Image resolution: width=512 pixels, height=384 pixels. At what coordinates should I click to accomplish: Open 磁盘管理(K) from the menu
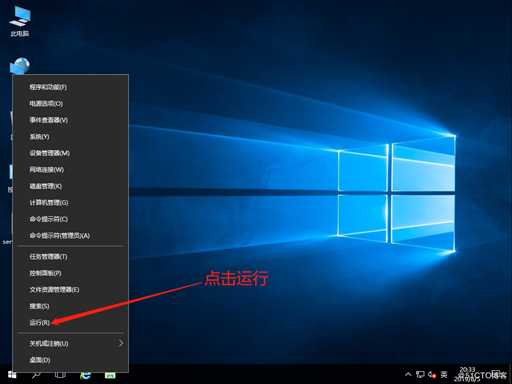[x=70, y=186]
